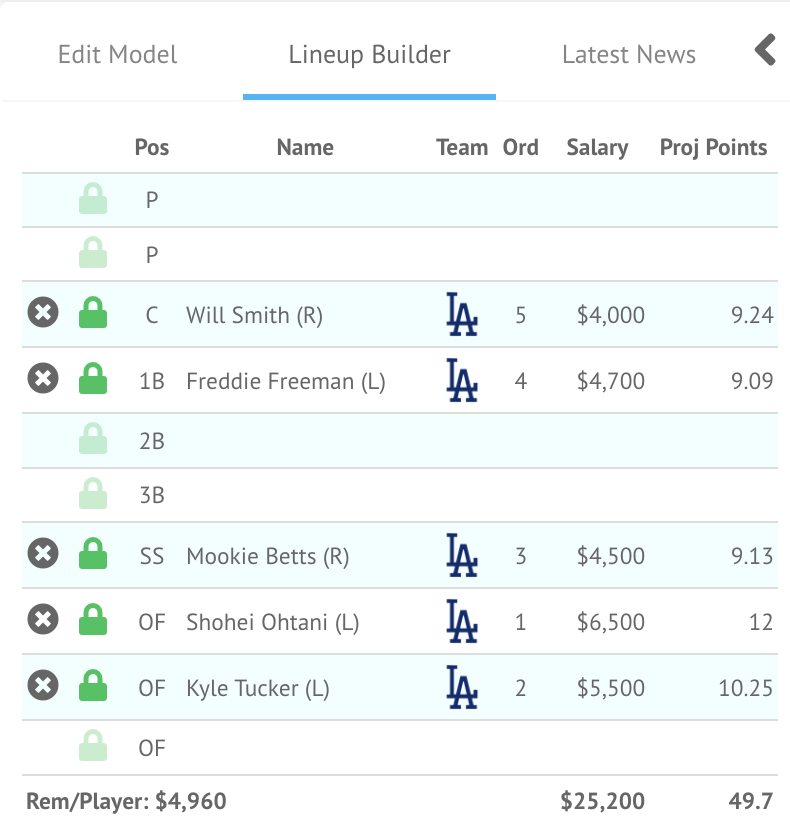Screen dimensions: 790x836
Task: Unlock Will Smith at catcher
Action: click(x=93, y=314)
